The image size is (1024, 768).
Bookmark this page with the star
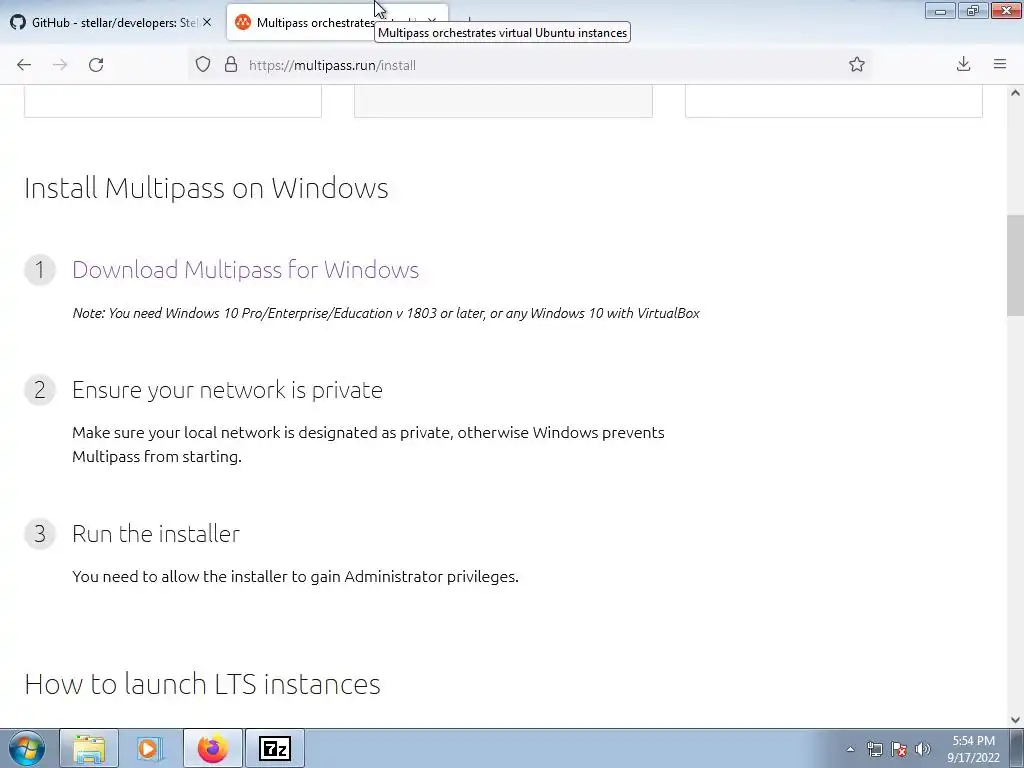(857, 64)
